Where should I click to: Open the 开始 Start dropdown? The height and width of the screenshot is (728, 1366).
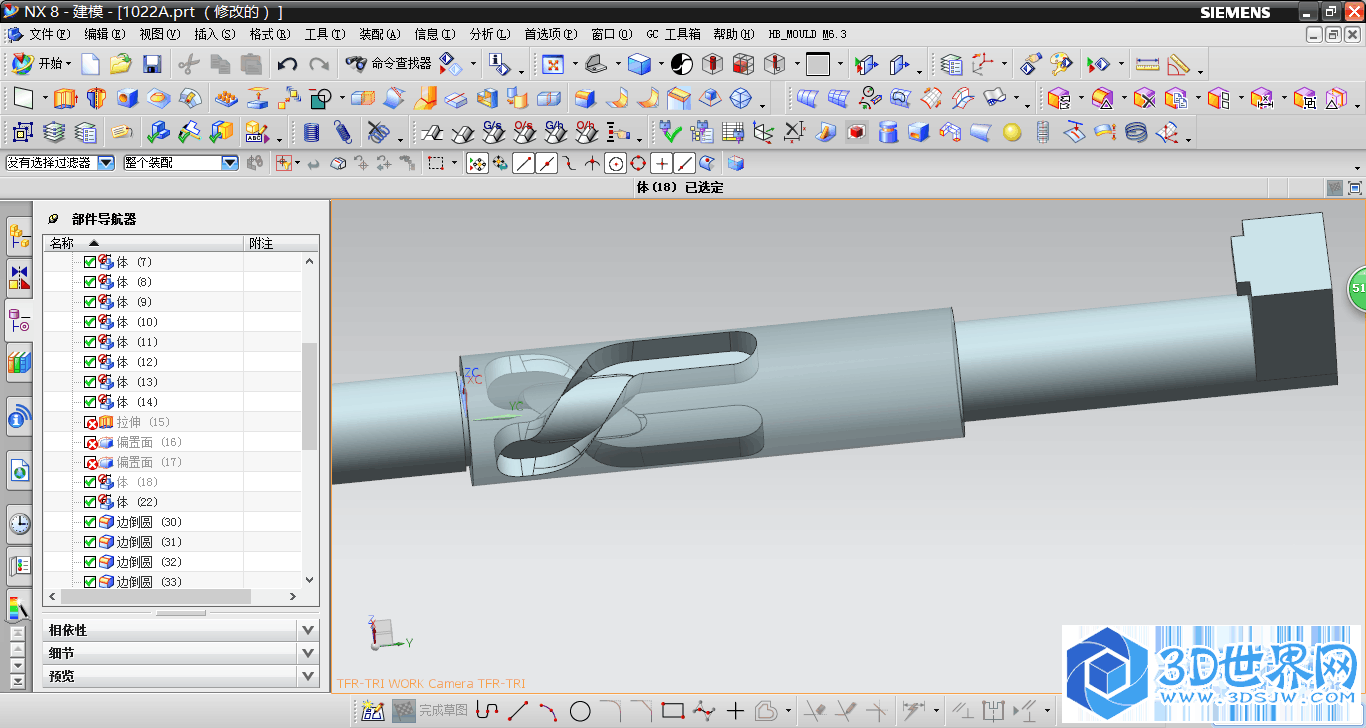[x=41, y=64]
